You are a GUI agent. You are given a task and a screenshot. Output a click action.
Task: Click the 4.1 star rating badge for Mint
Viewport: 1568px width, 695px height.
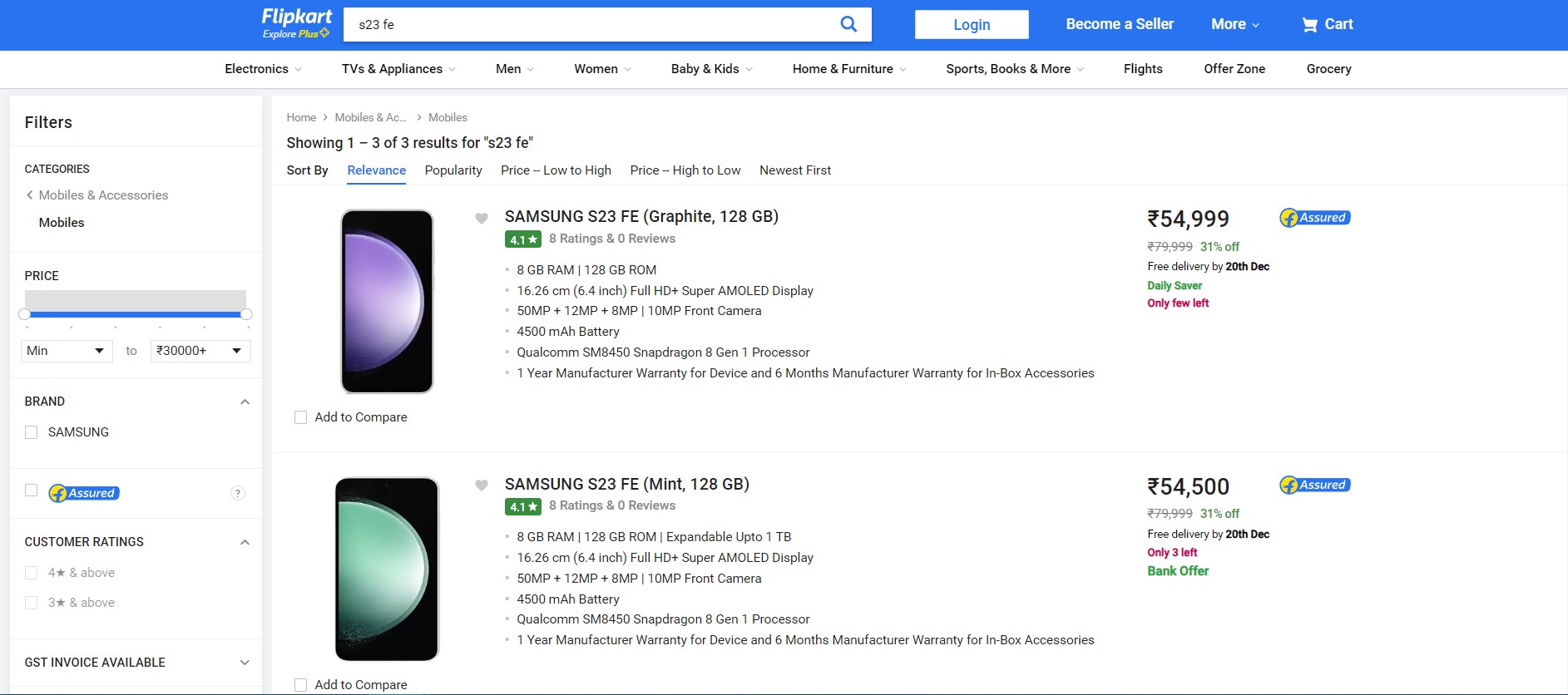(x=523, y=506)
